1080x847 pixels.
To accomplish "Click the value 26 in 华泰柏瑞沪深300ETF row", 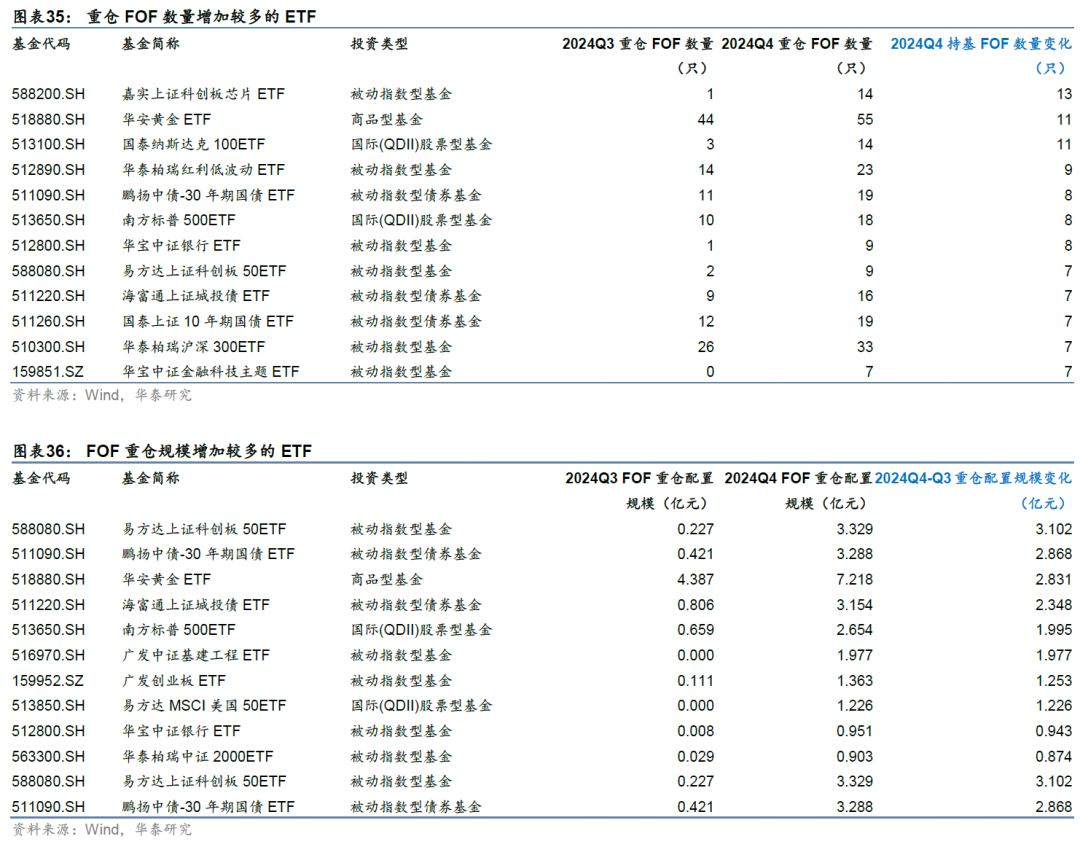I will (705, 347).
